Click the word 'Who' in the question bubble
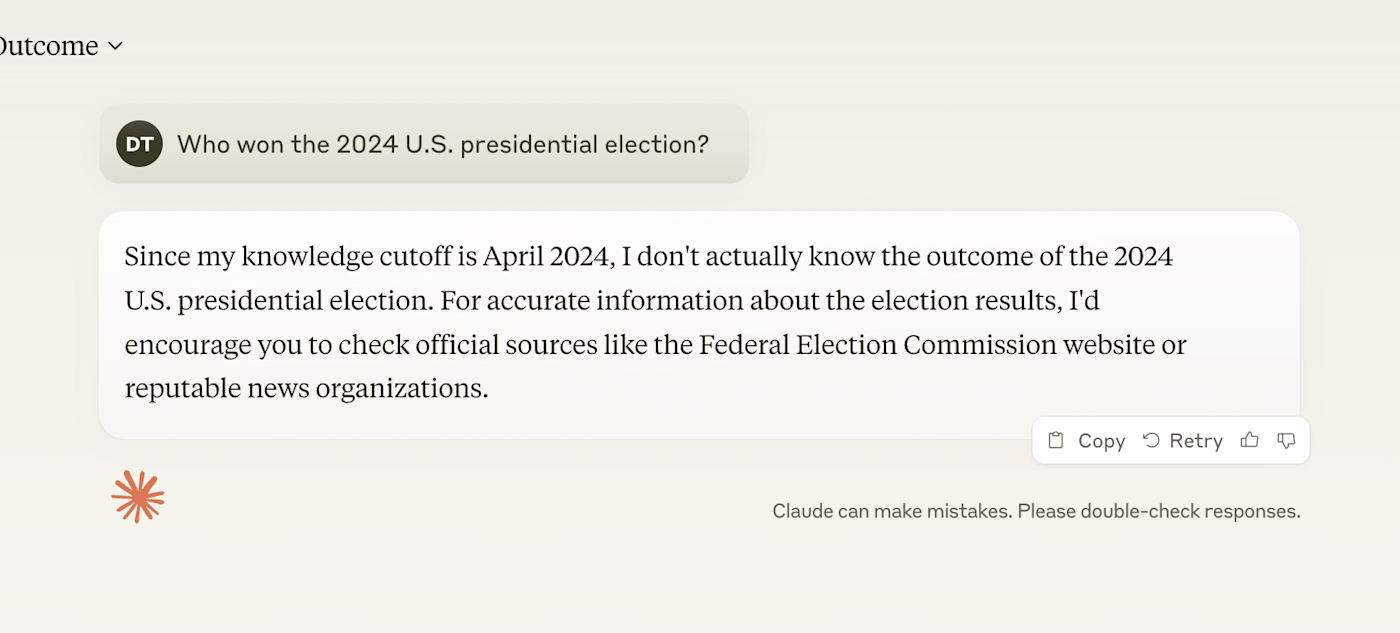Image resolution: width=1400 pixels, height=633 pixels. [x=203, y=144]
